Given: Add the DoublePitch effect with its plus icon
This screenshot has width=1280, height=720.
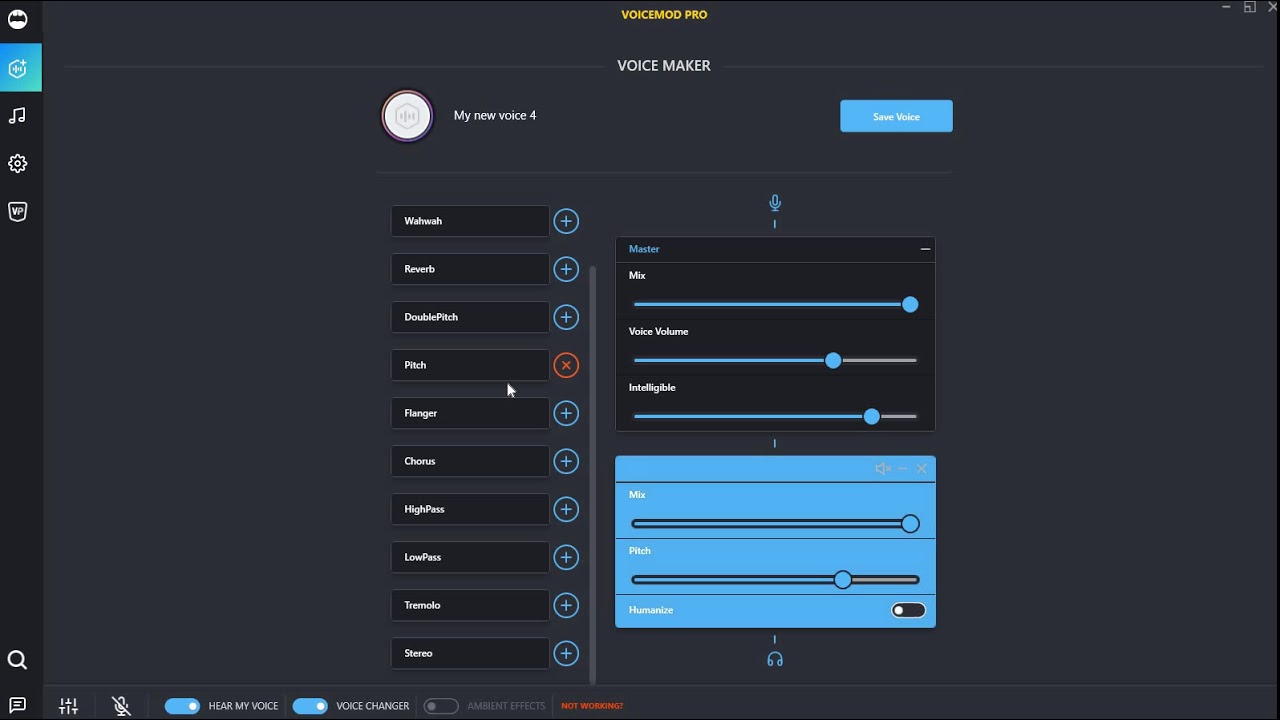Looking at the screenshot, I should (566, 317).
